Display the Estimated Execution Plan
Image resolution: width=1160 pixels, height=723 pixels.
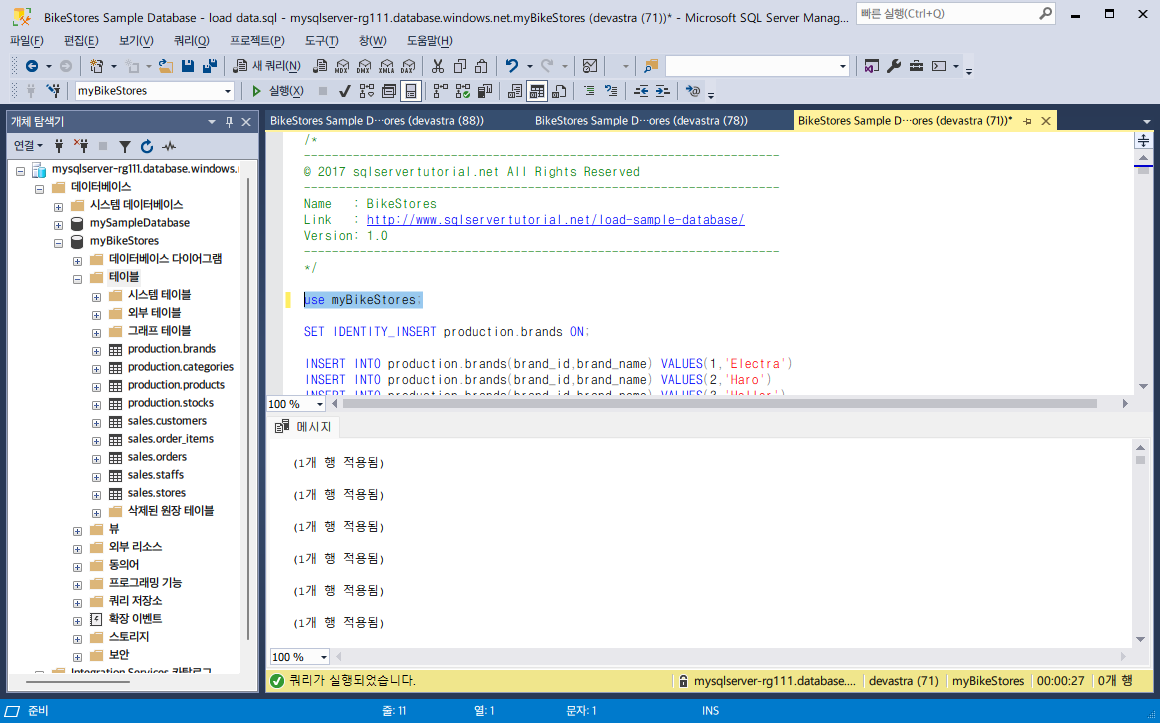pos(367,91)
